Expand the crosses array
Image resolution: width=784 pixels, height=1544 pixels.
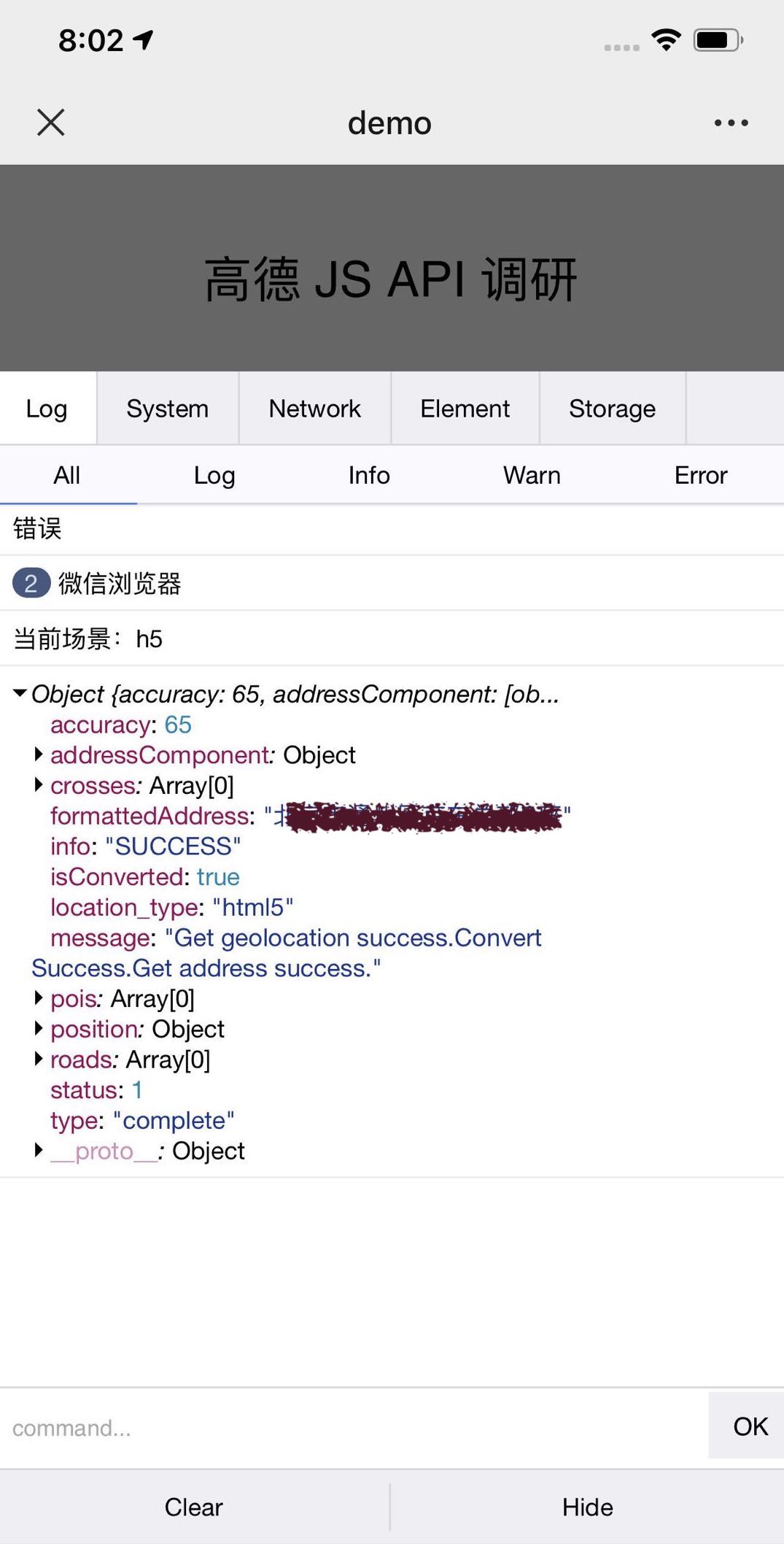tap(39, 785)
